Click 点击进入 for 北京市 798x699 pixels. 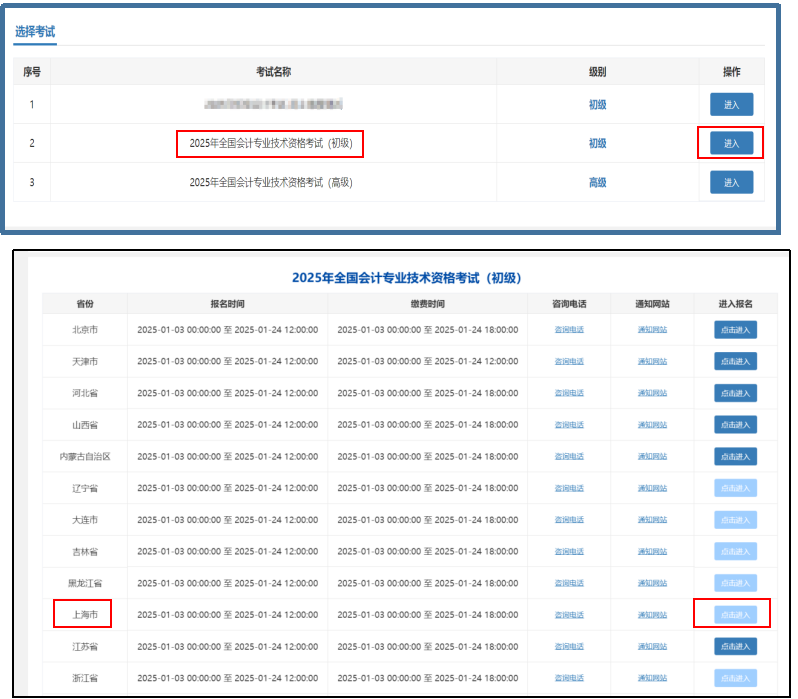tap(735, 329)
